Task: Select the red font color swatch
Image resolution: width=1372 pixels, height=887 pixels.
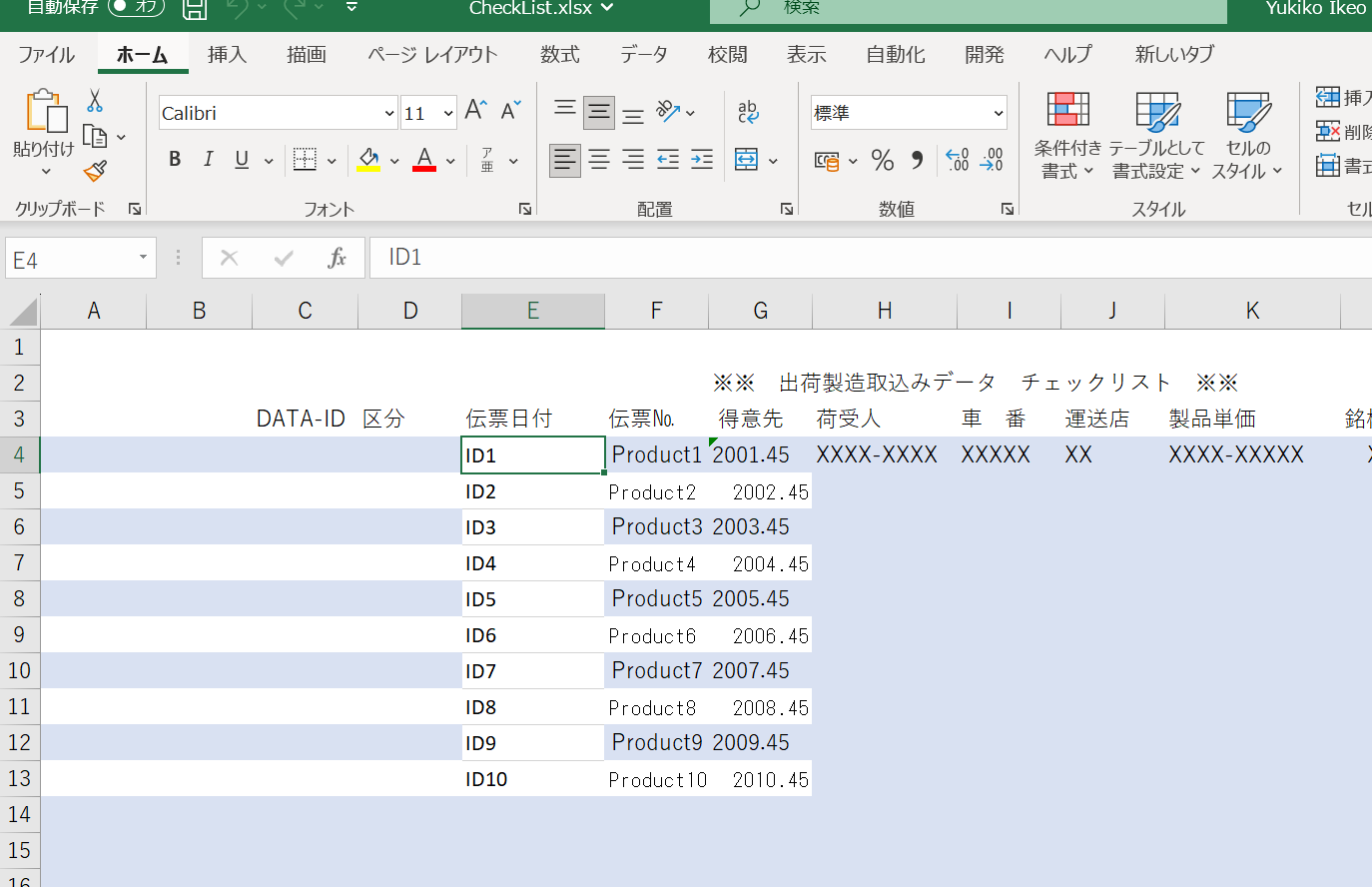Action: [423, 170]
